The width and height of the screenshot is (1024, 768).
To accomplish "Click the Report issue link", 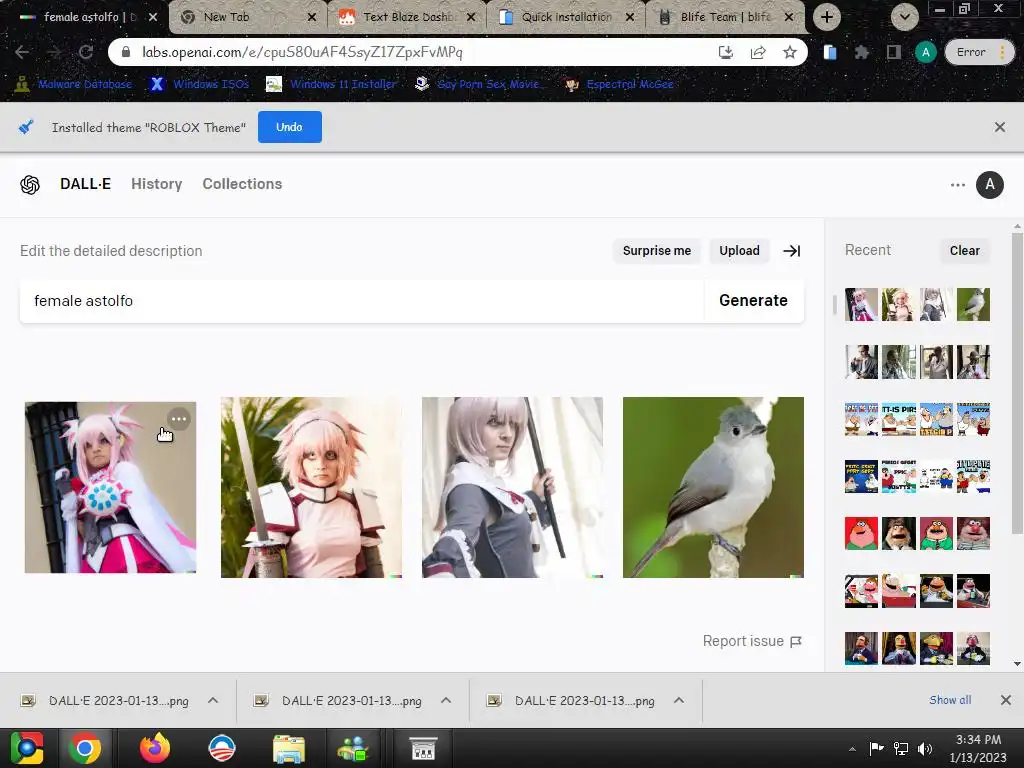I will [752, 641].
